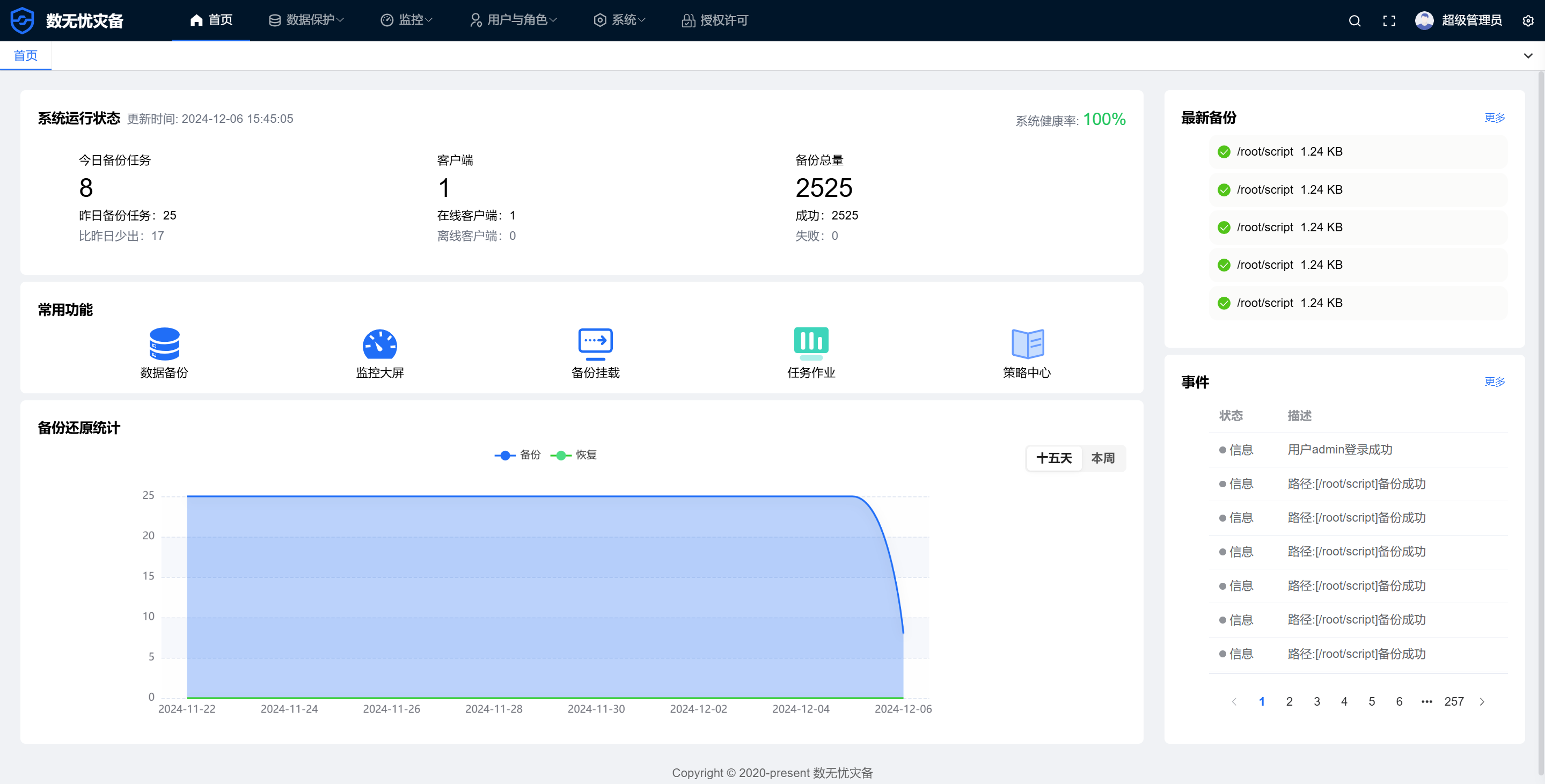This screenshot has height=784, width=1545.
Task: Open the 备份挂载 monitor icon
Action: pos(596,344)
